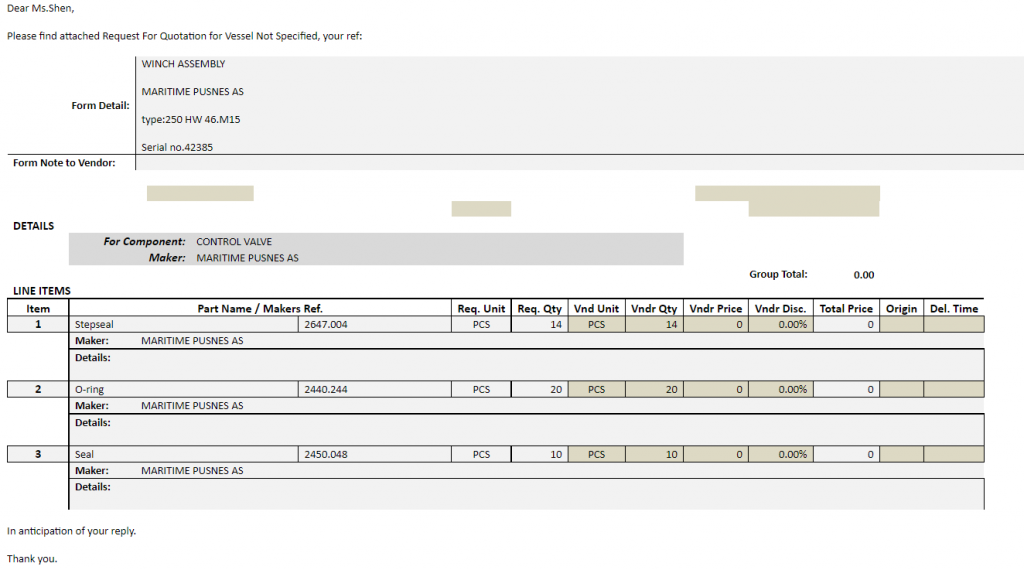Click the Part Name / Makers Ref. header
This screenshot has height=570, width=1024.
(x=260, y=309)
